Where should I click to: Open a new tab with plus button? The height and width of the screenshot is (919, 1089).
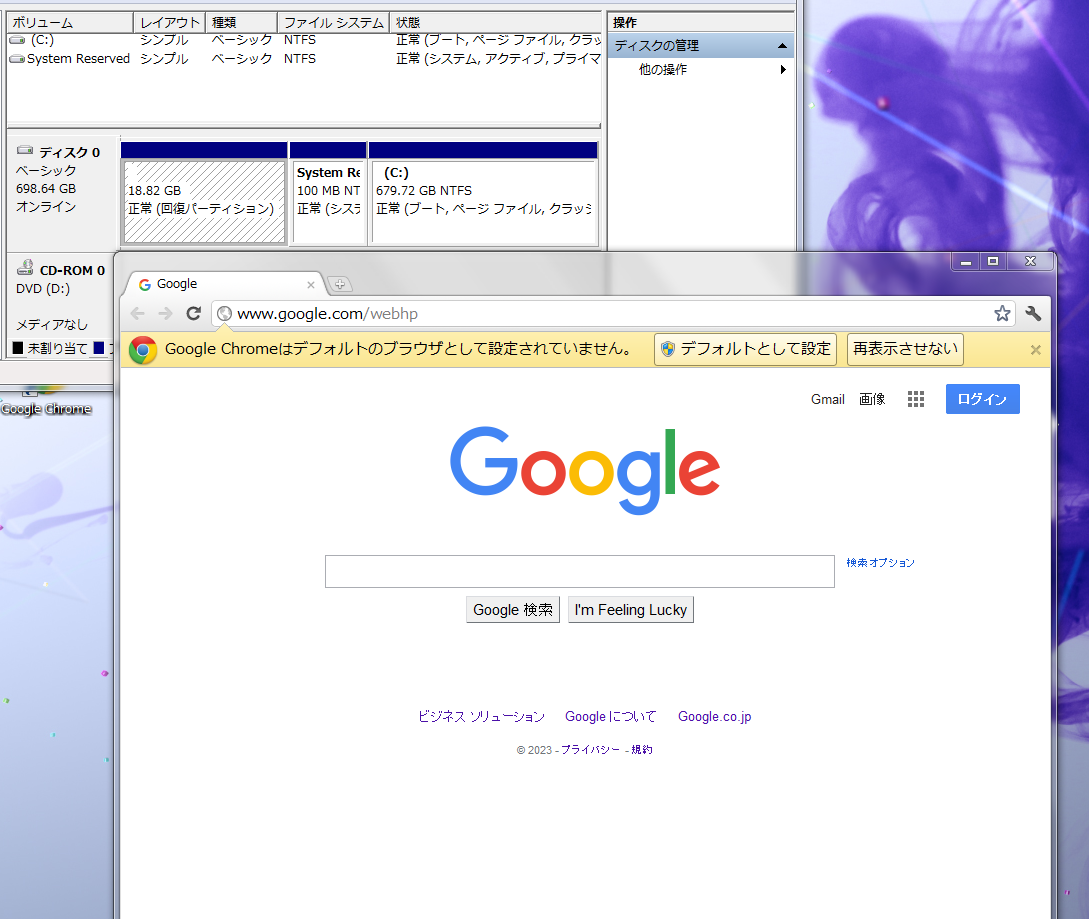(340, 284)
